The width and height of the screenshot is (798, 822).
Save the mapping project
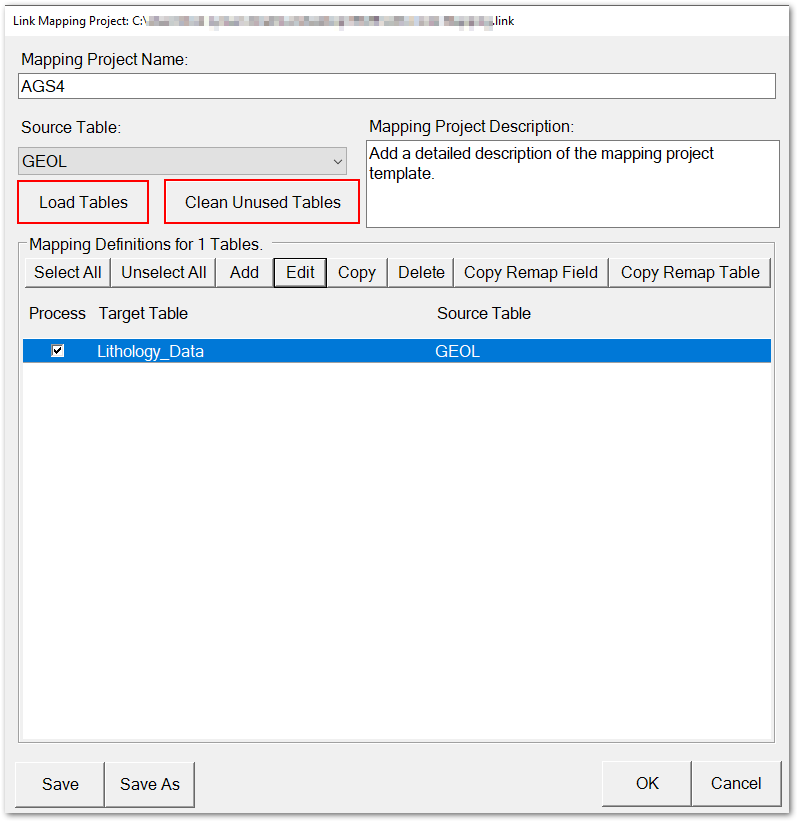60,784
